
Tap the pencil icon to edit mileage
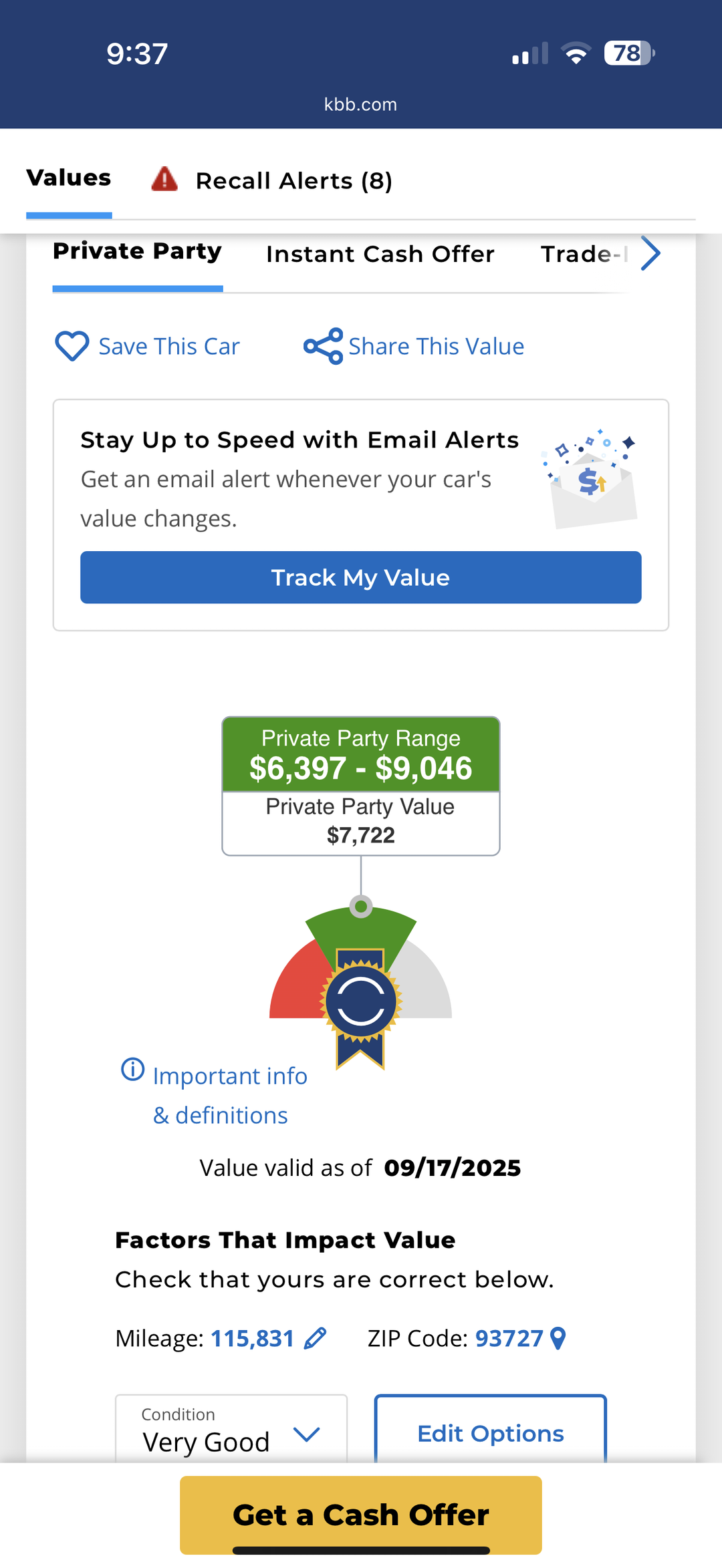[315, 1338]
